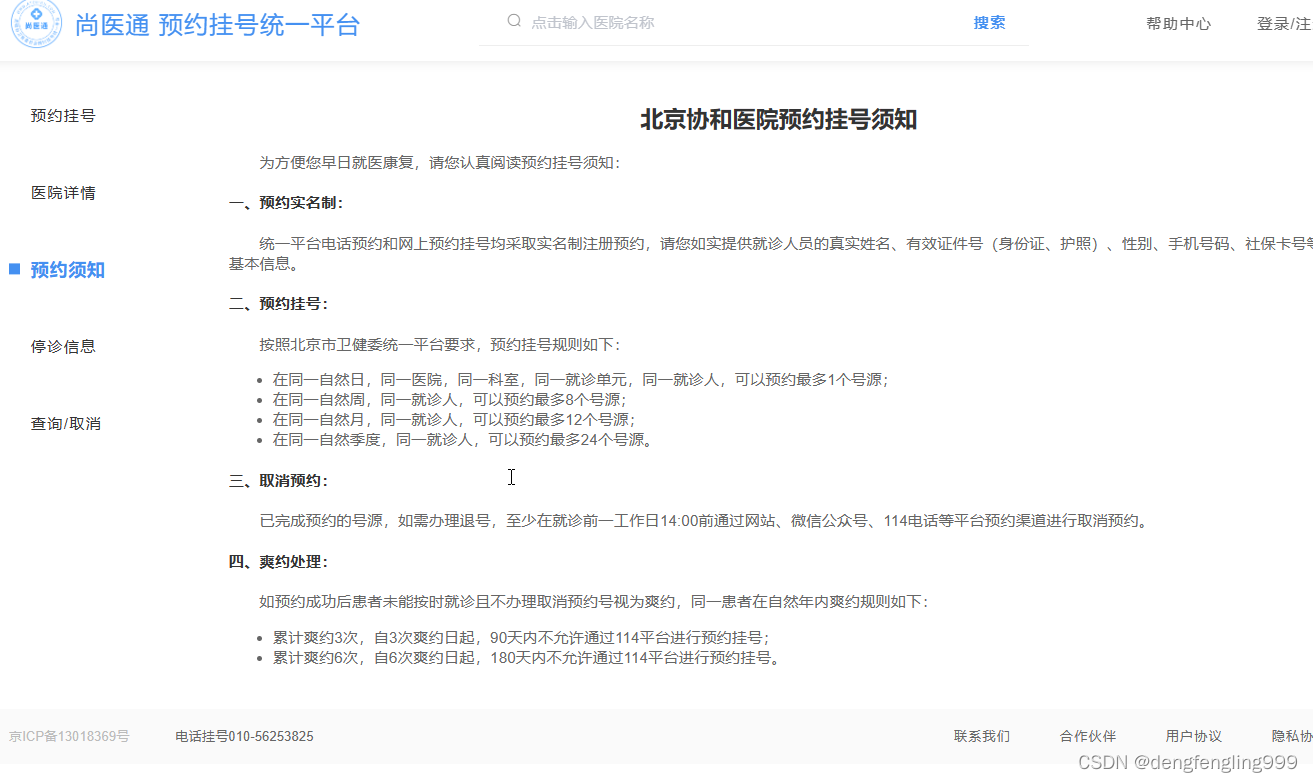This screenshot has height=782, width=1313.
Task: Select 预约挂号 in the left sidebar
Action: click(63, 116)
